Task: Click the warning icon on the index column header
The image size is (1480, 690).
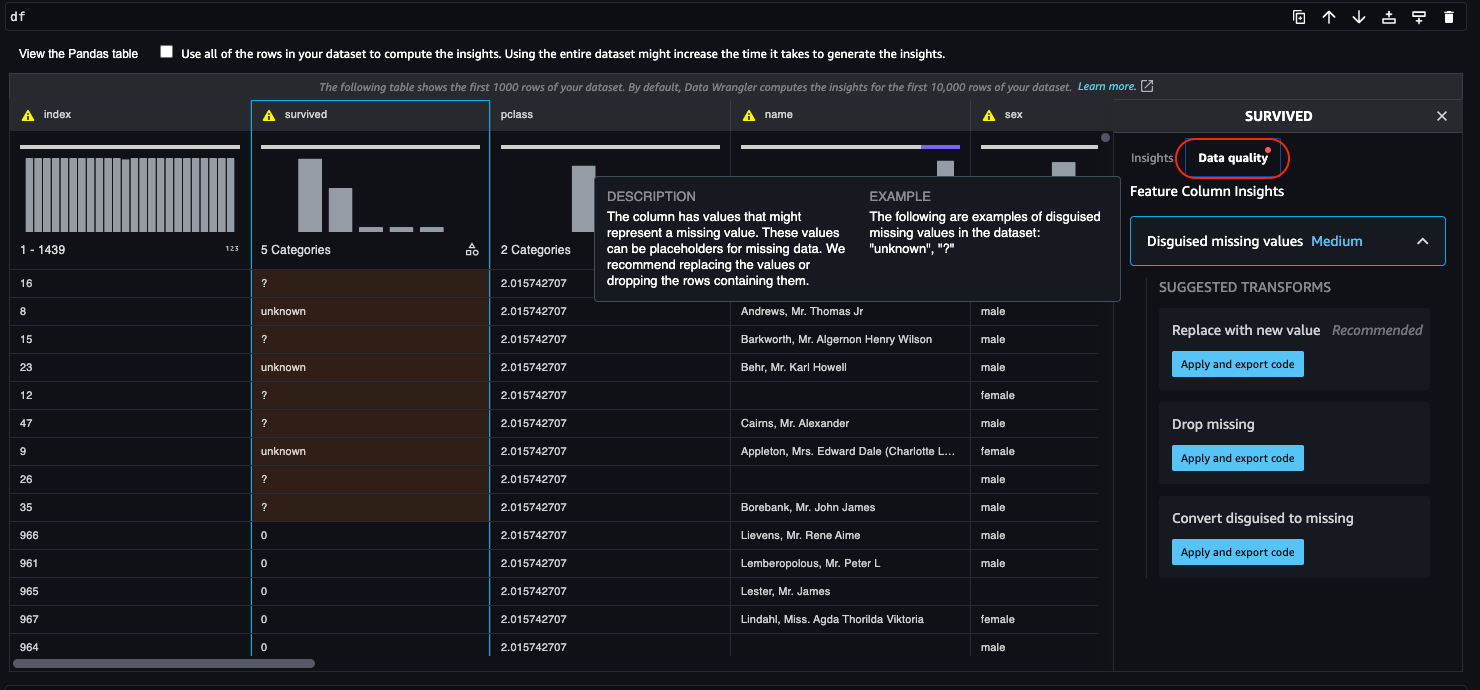Action: 26,114
